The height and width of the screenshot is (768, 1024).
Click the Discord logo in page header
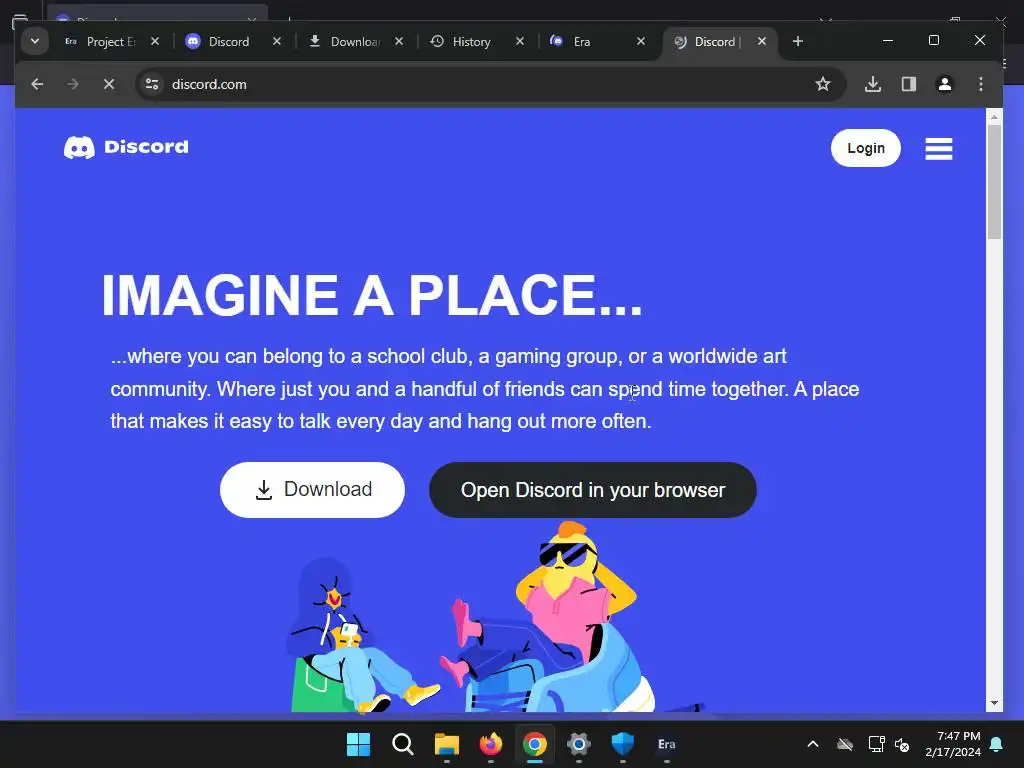tap(126, 147)
